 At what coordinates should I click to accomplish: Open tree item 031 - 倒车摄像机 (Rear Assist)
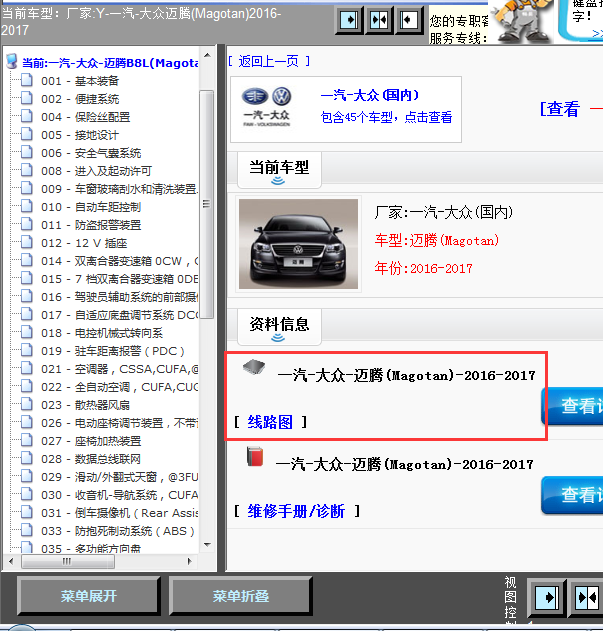[120, 513]
